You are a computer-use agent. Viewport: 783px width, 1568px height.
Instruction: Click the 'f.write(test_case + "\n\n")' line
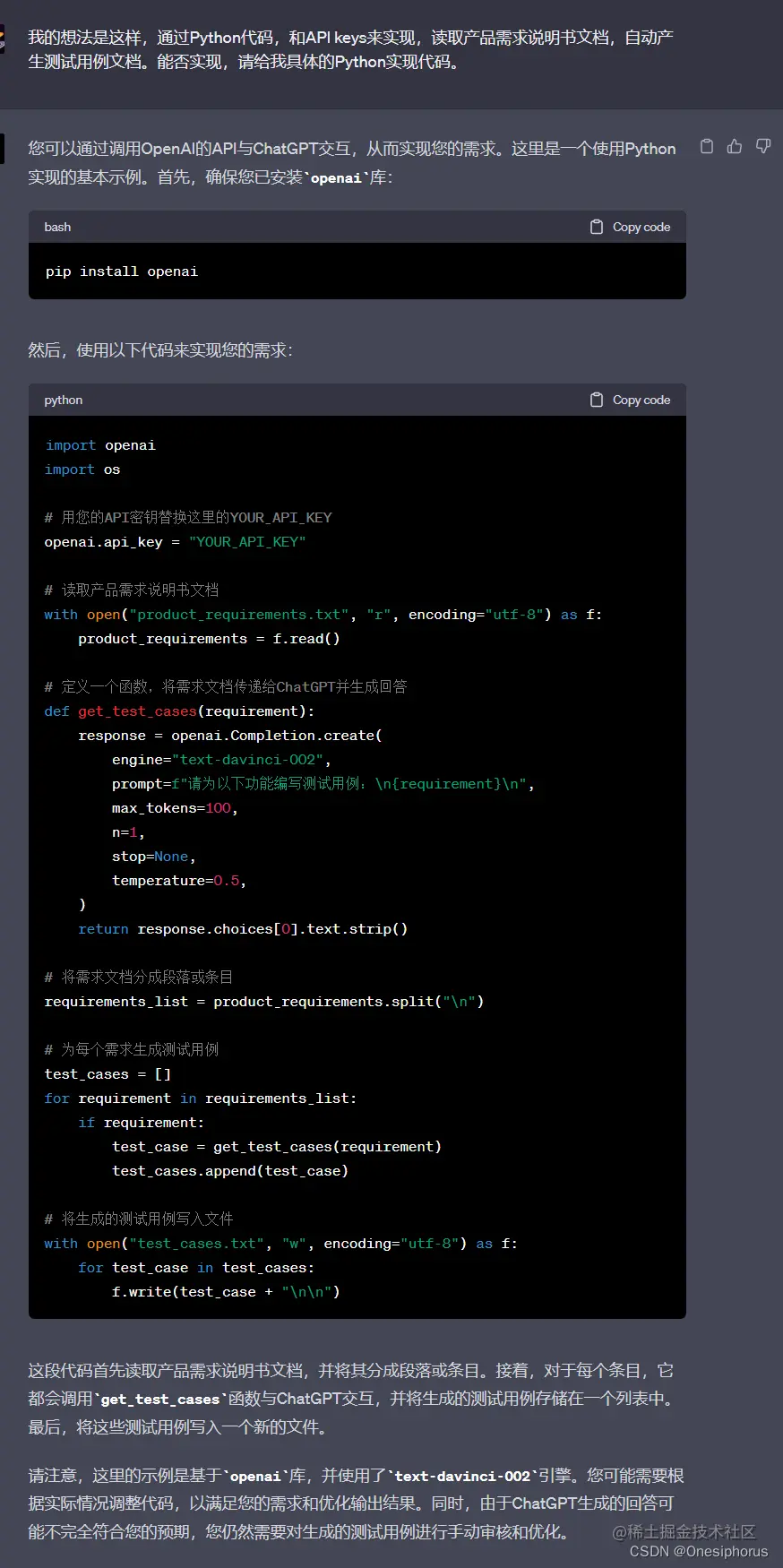[226, 1292]
